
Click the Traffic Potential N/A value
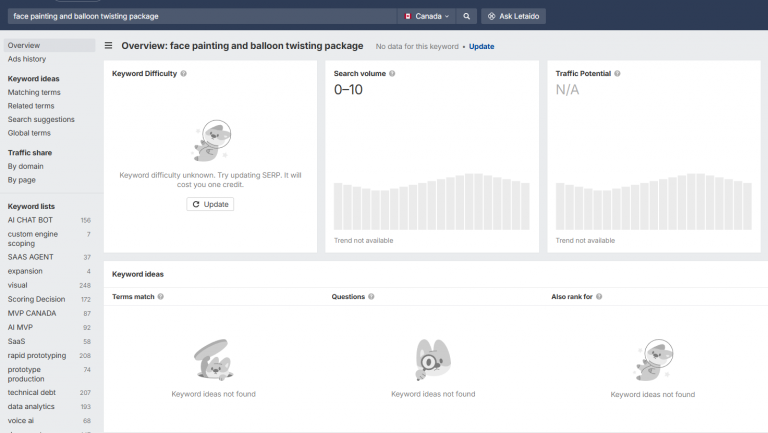point(567,90)
